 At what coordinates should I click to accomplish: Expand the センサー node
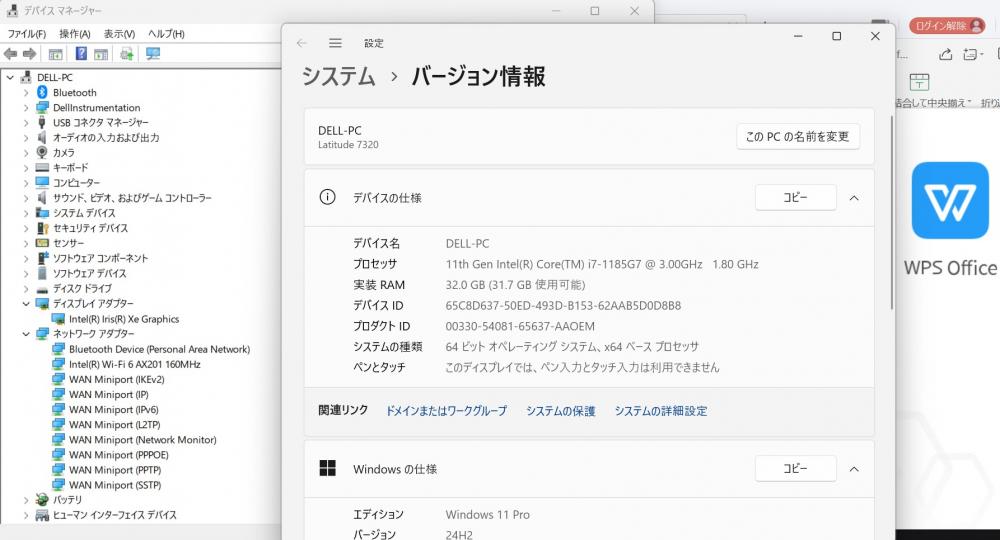tap(26, 243)
